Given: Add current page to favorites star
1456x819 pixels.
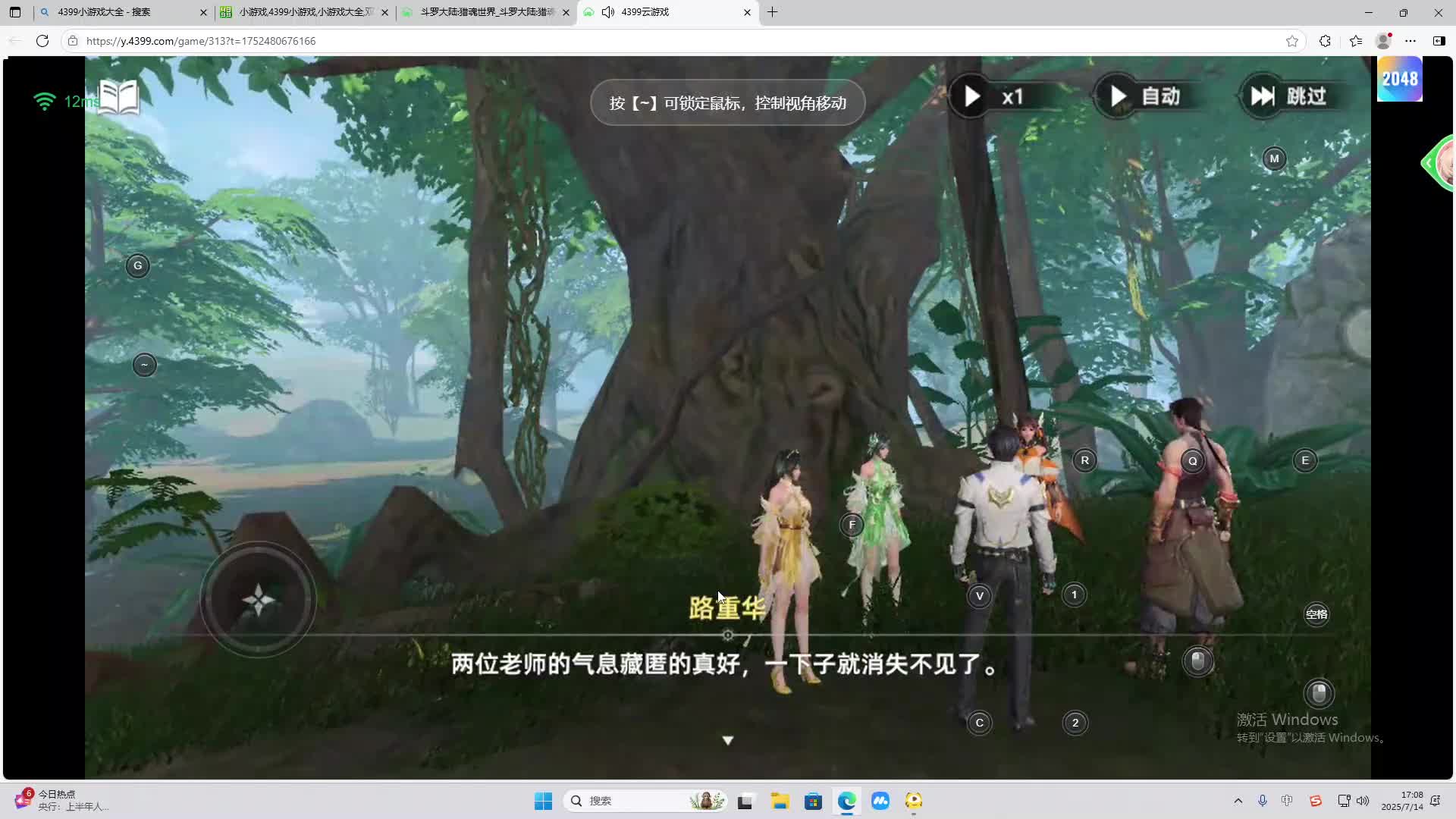Looking at the screenshot, I should (1293, 41).
